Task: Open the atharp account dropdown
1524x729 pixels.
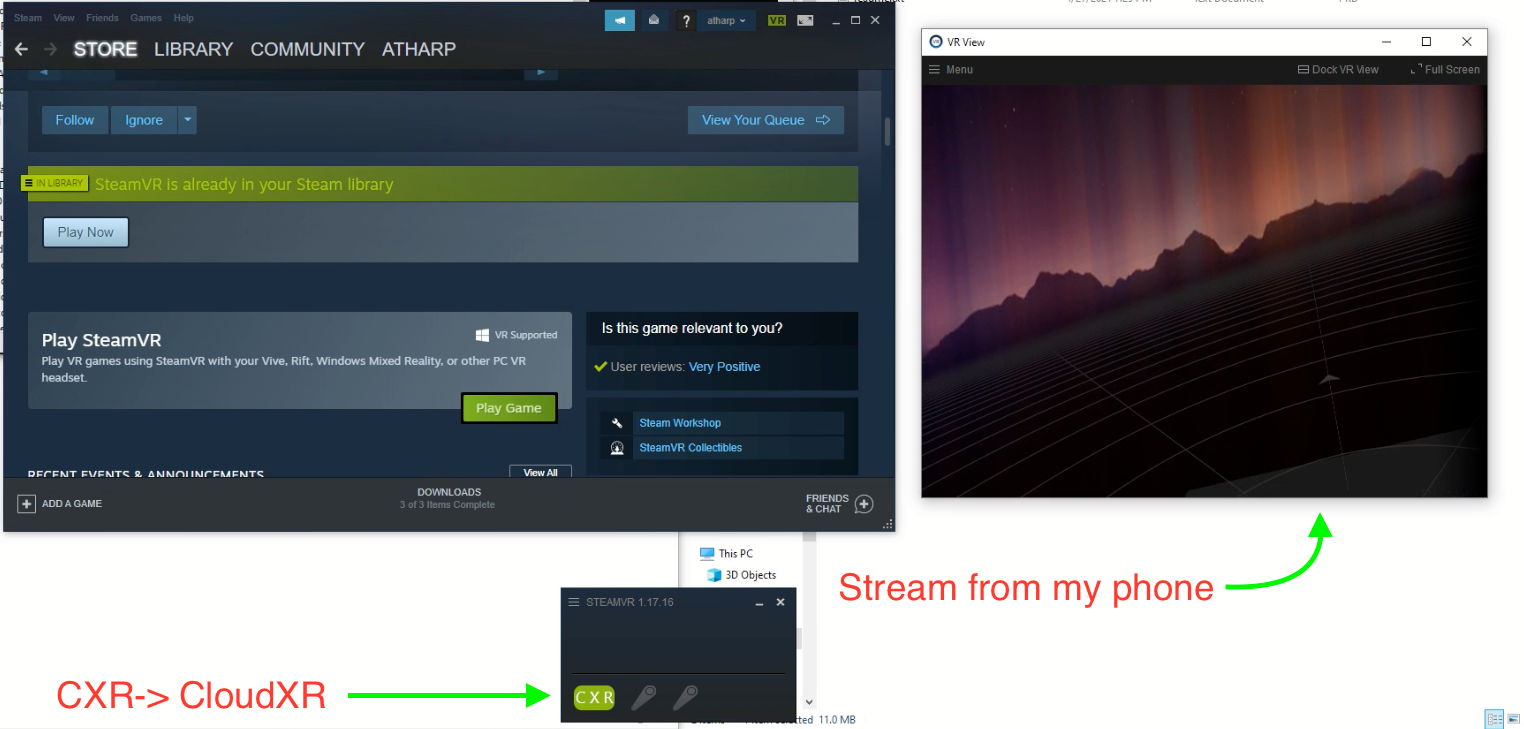Action: pos(727,20)
